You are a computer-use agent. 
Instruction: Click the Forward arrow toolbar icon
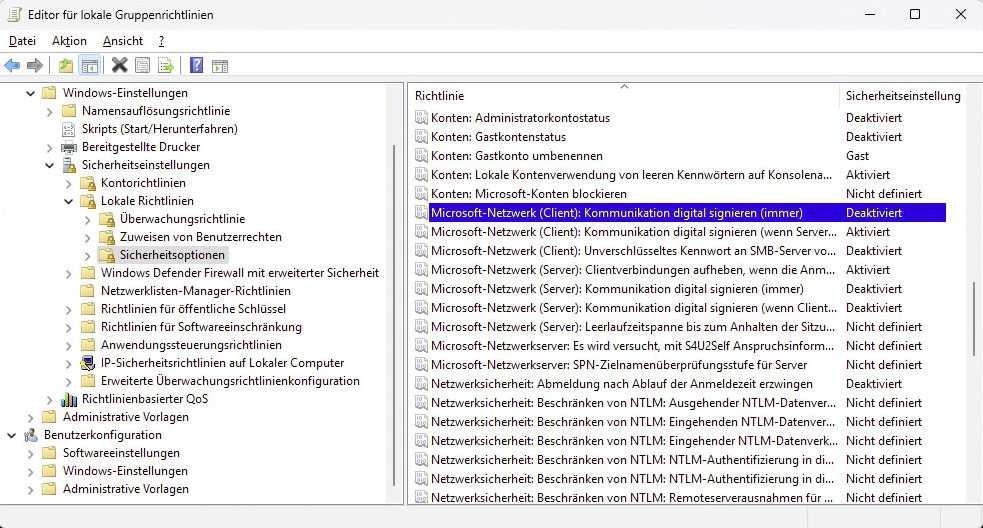tap(35, 65)
